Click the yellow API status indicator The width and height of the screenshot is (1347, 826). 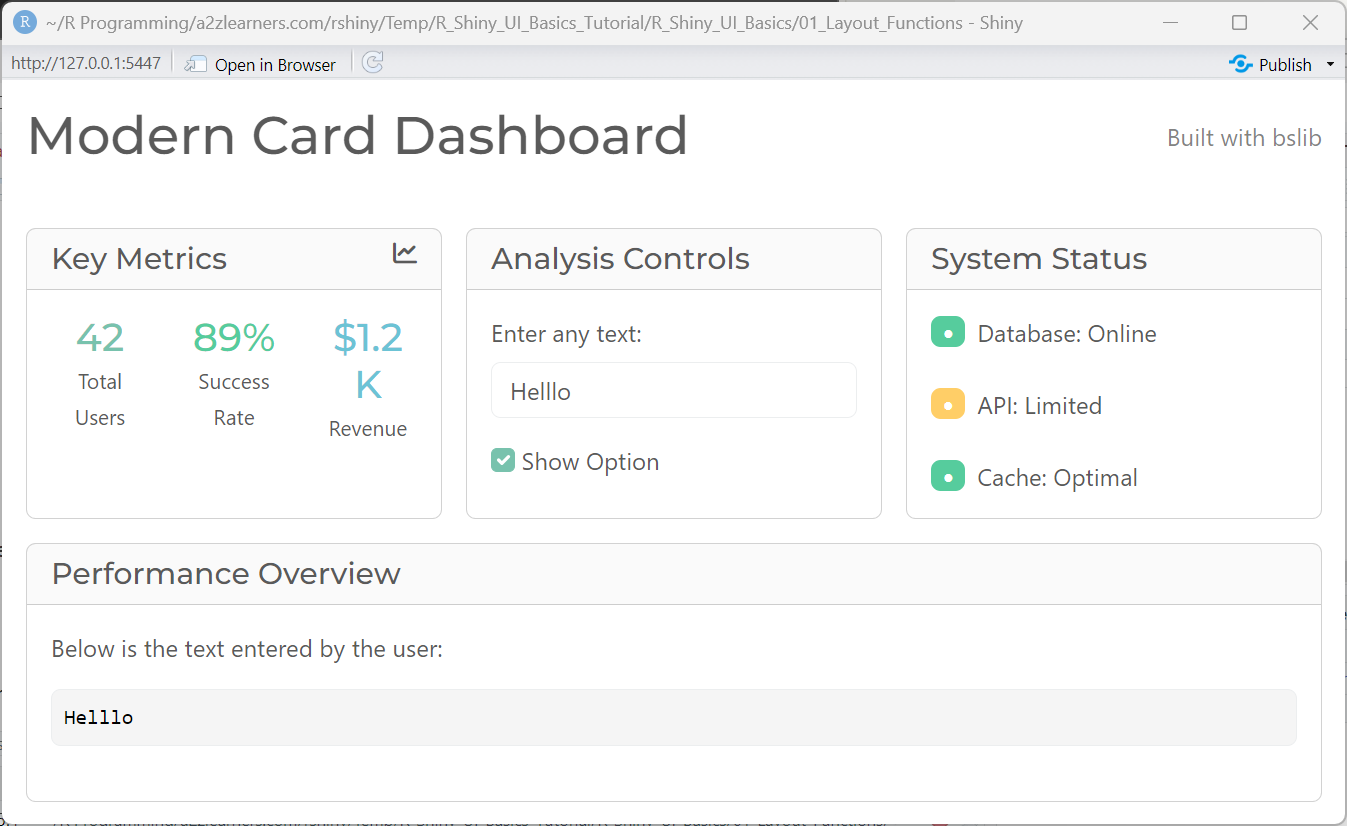click(x=947, y=404)
